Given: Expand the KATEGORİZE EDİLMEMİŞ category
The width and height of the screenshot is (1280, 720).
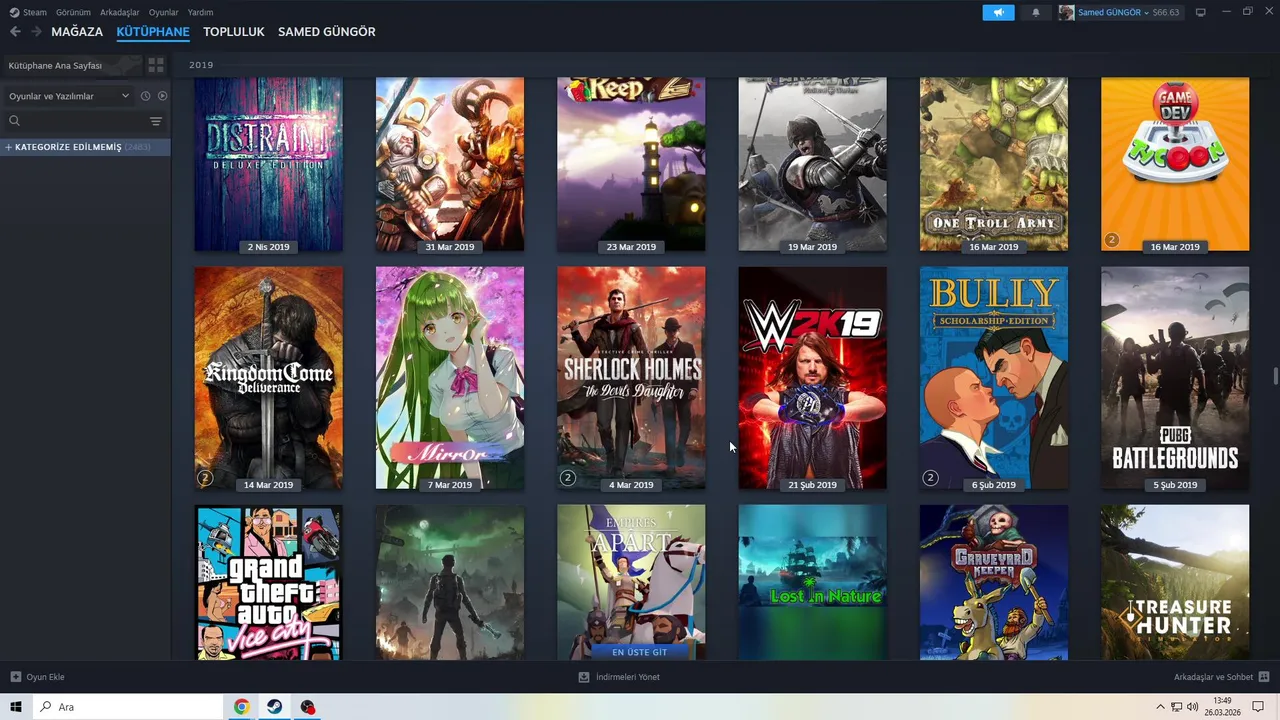Looking at the screenshot, I should (85, 147).
